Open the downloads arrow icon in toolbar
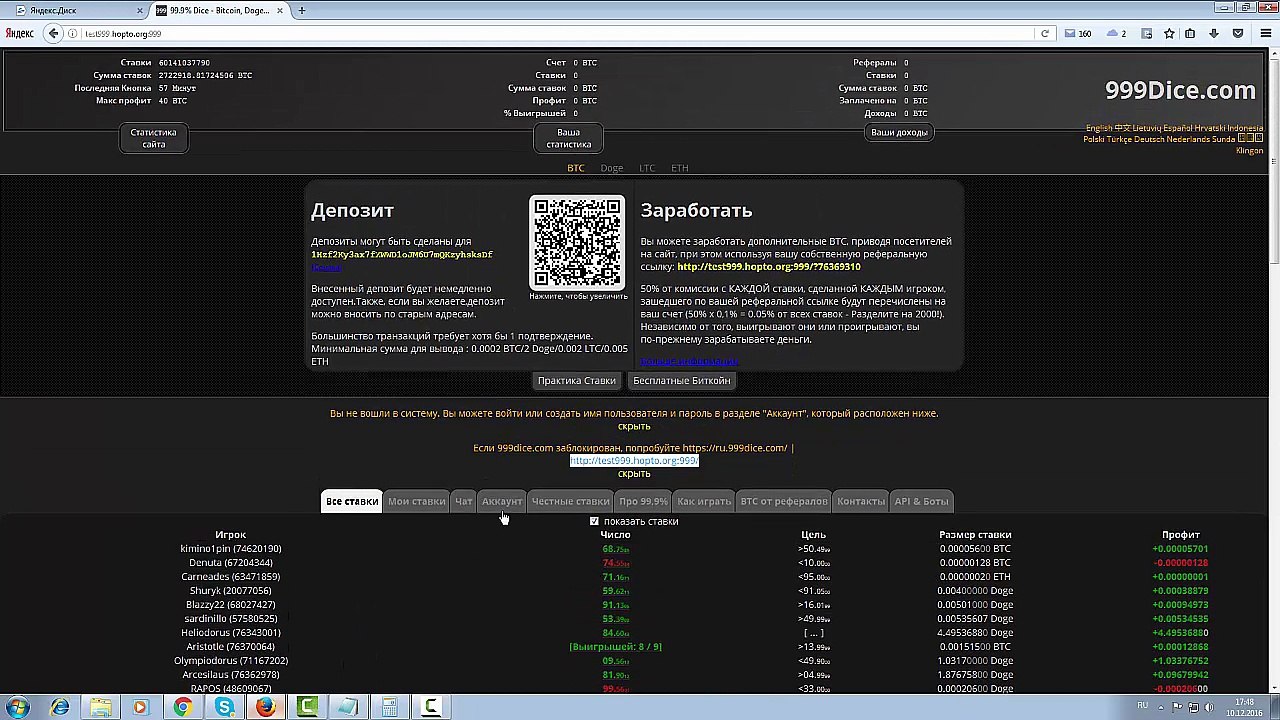 click(1214, 33)
